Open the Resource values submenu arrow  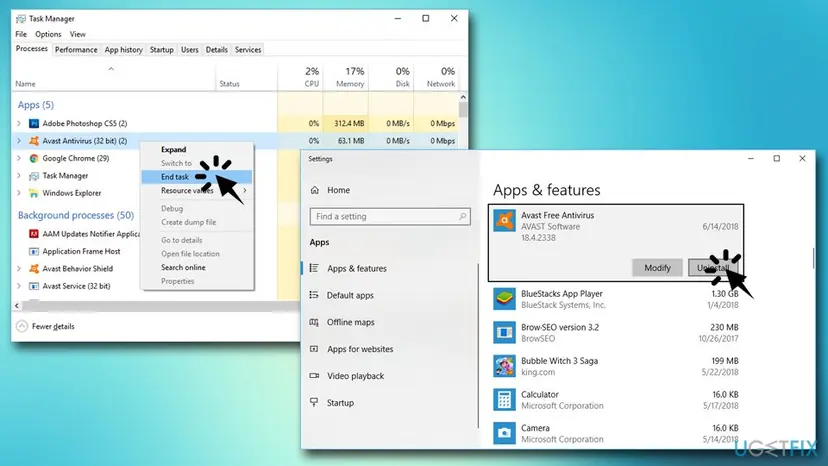click(x=245, y=190)
